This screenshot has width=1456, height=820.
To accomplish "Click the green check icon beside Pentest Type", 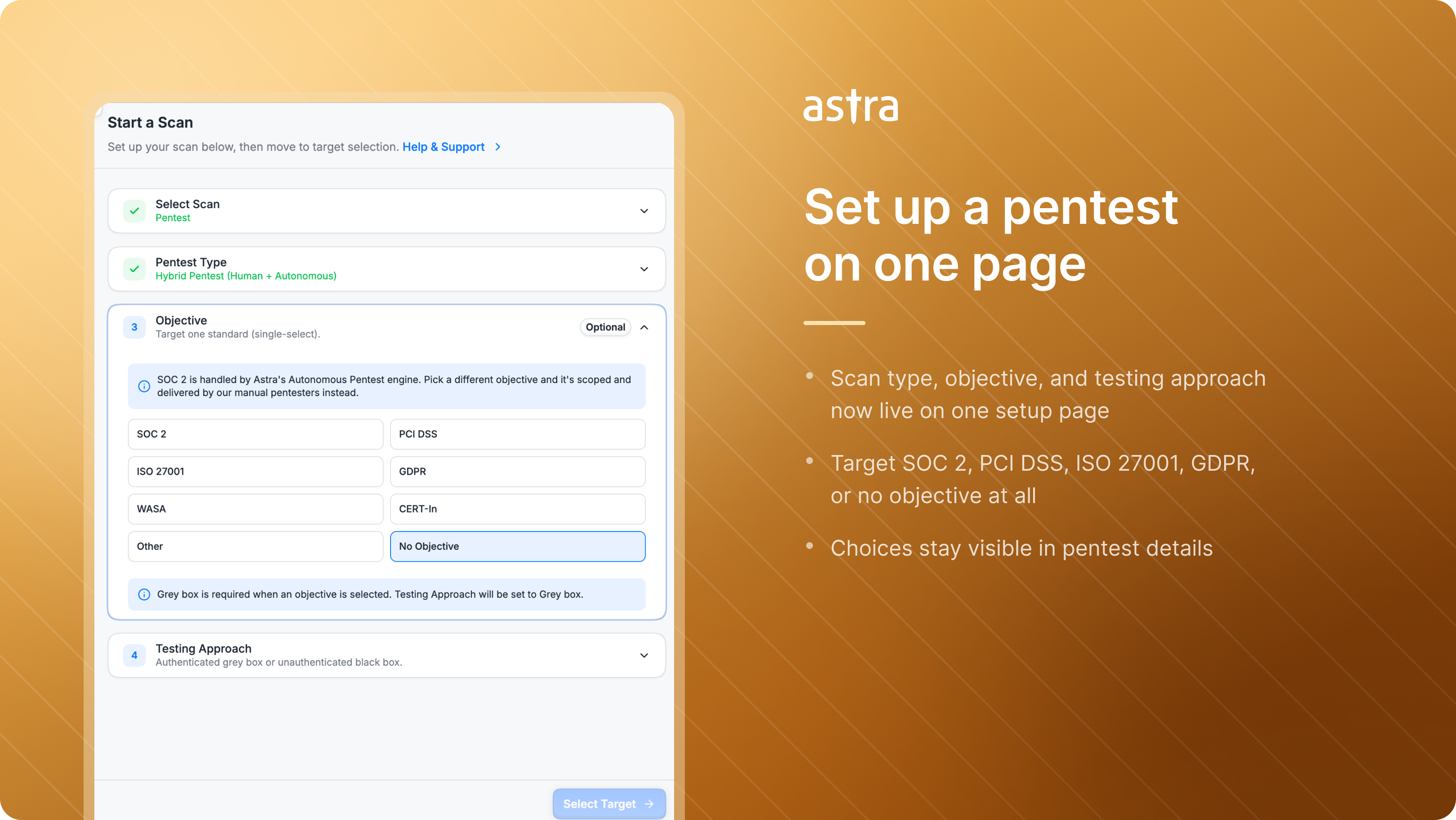I will click(x=134, y=269).
